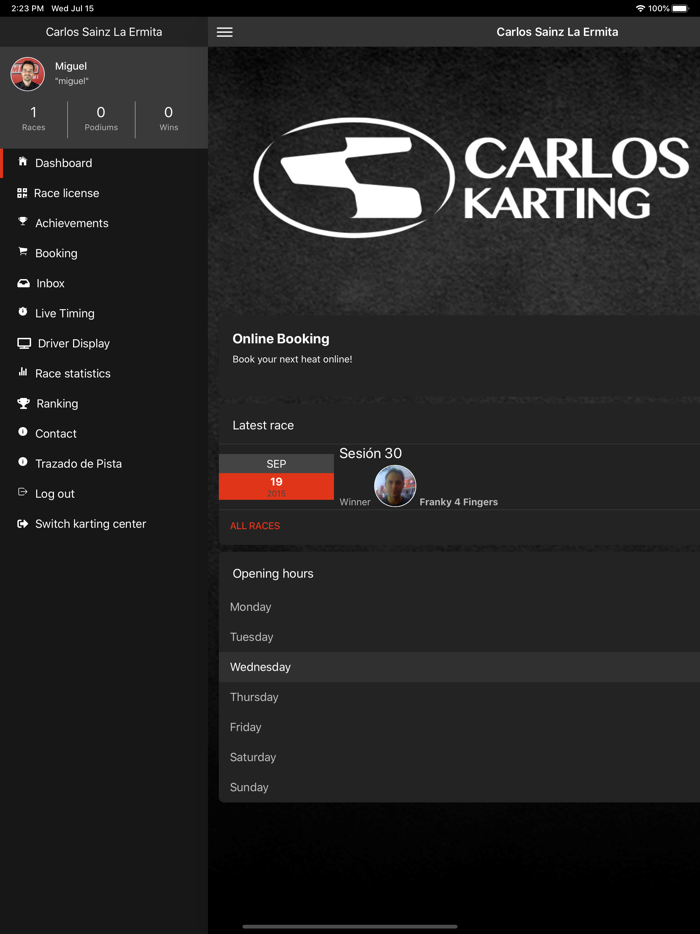Click the Contact info icon

(23, 432)
